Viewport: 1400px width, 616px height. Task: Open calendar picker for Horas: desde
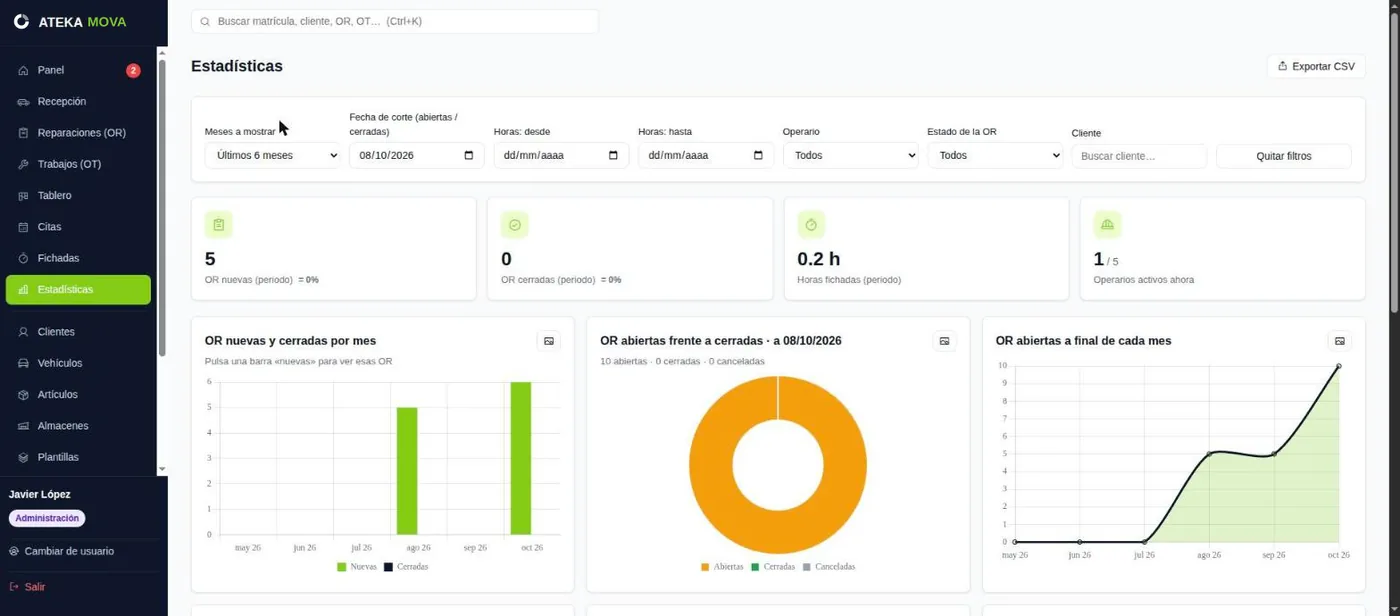(x=614, y=155)
